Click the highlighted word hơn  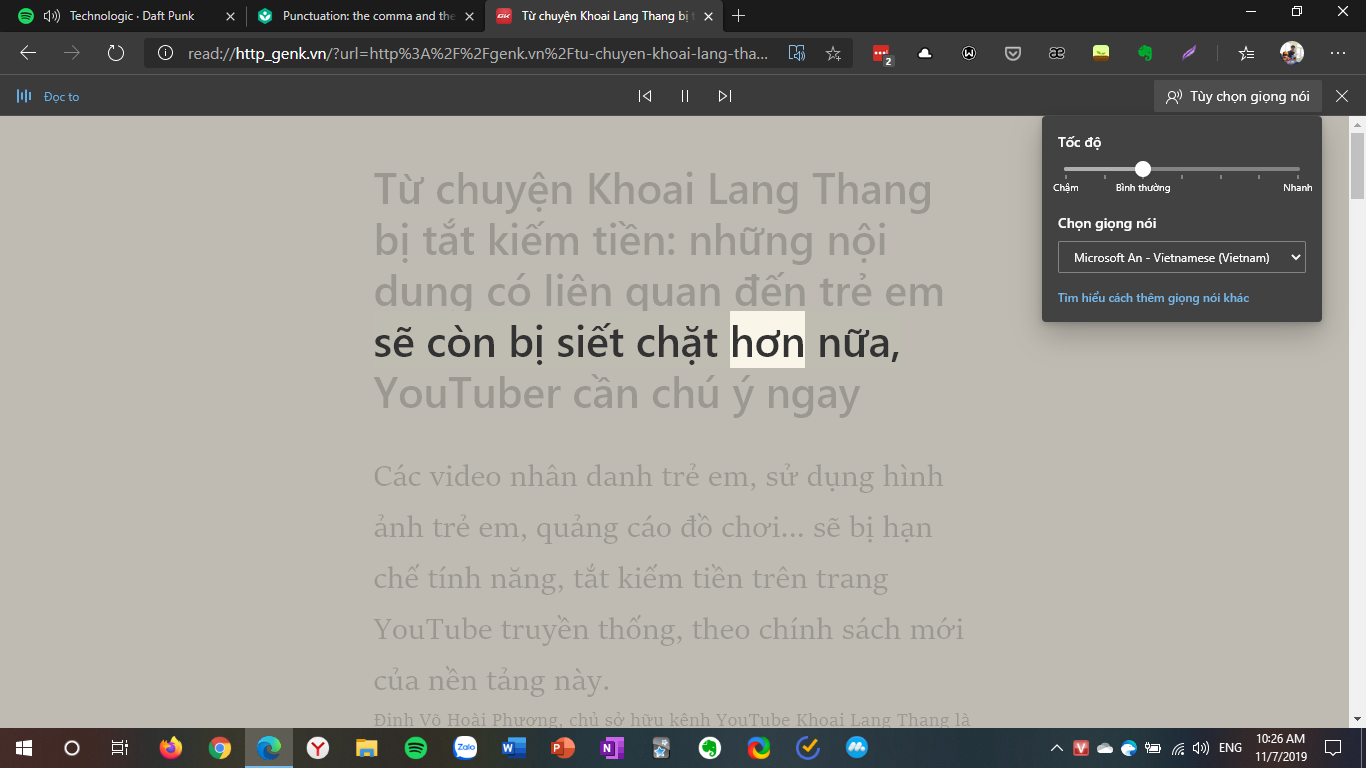click(767, 342)
